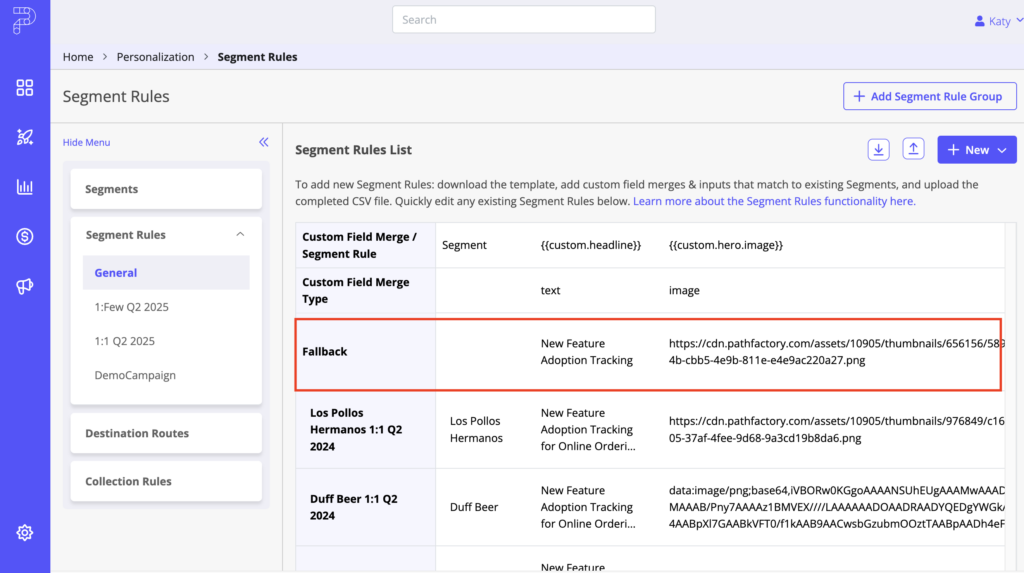Viewport: 1024px width, 573px height.
Task: Open Learn more about Segment Rules link
Action: pos(774,201)
